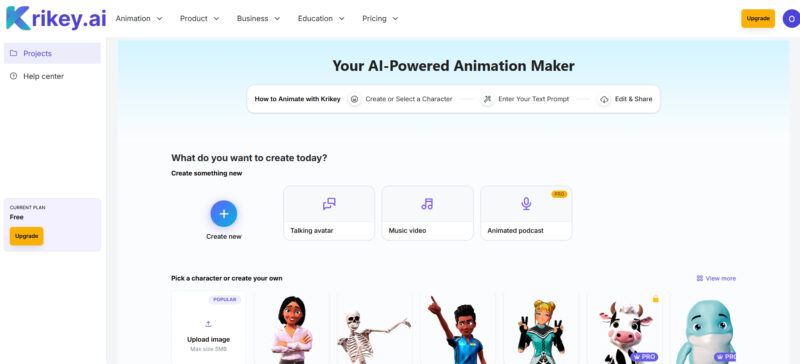The width and height of the screenshot is (800, 364).
Task: Choose the Music video card label
Action: click(407, 231)
